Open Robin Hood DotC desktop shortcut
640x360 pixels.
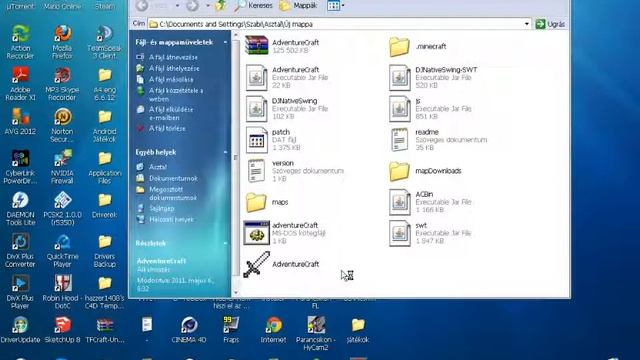click(x=62, y=292)
